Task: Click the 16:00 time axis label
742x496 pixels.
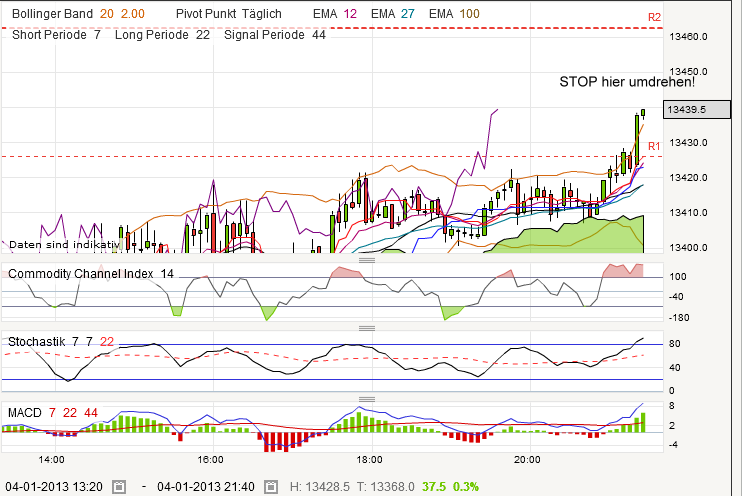Action: pos(211,460)
